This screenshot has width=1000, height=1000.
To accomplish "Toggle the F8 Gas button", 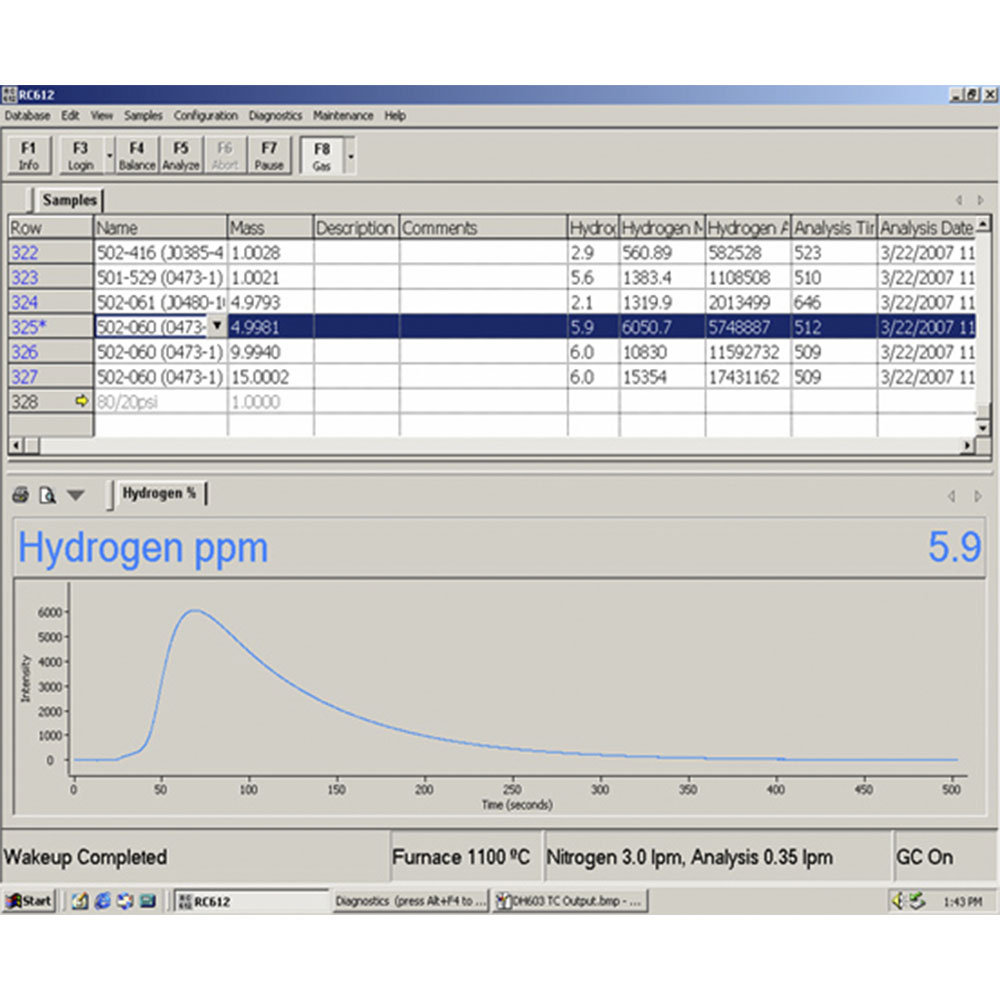I will click(322, 156).
